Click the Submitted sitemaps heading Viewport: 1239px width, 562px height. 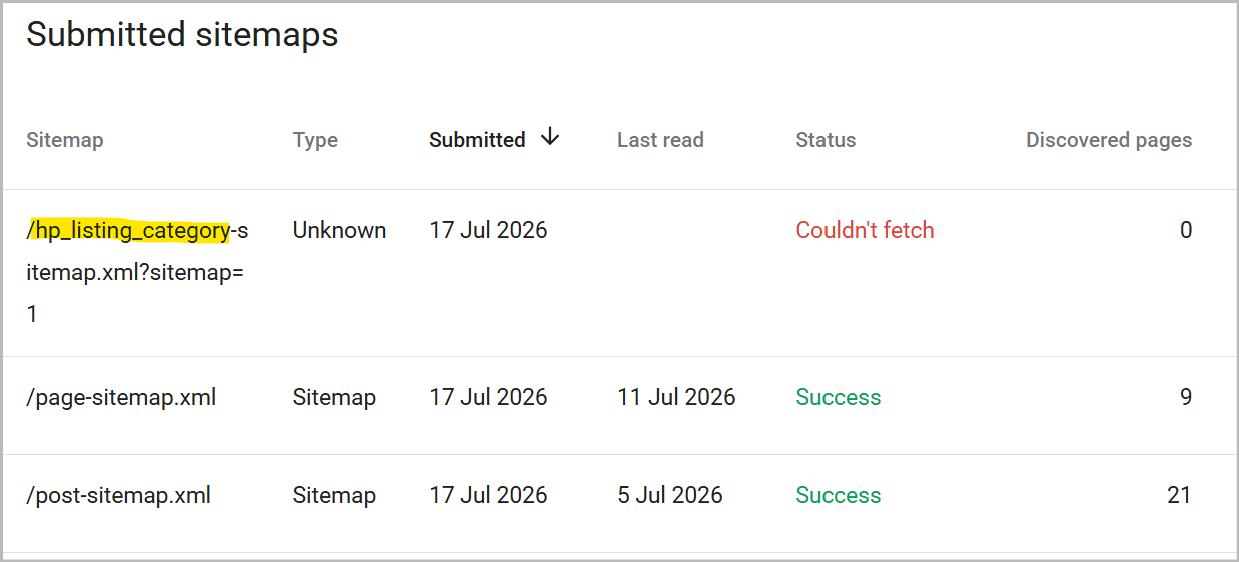click(x=182, y=35)
